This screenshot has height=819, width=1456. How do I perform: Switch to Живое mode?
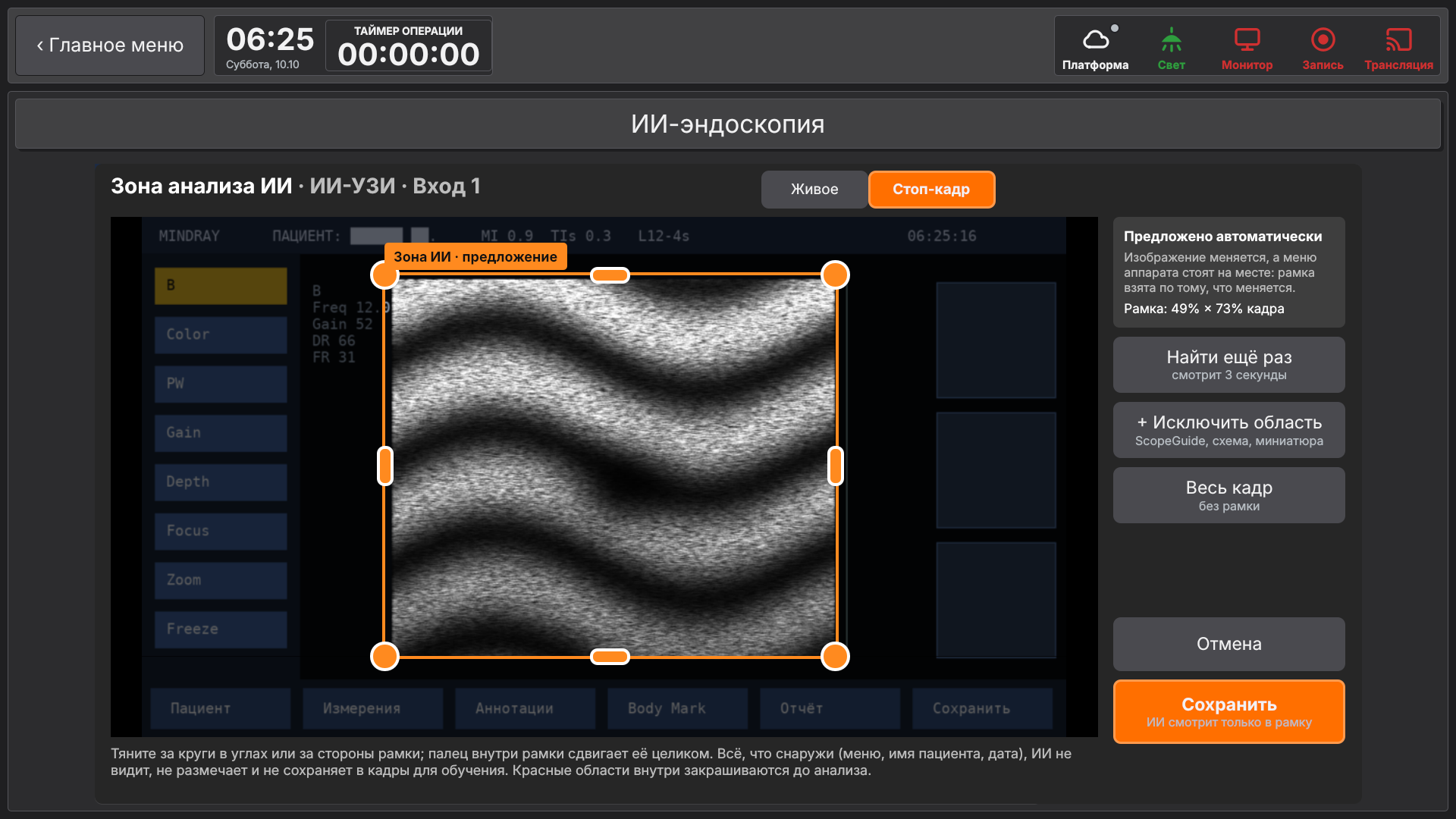click(x=814, y=190)
